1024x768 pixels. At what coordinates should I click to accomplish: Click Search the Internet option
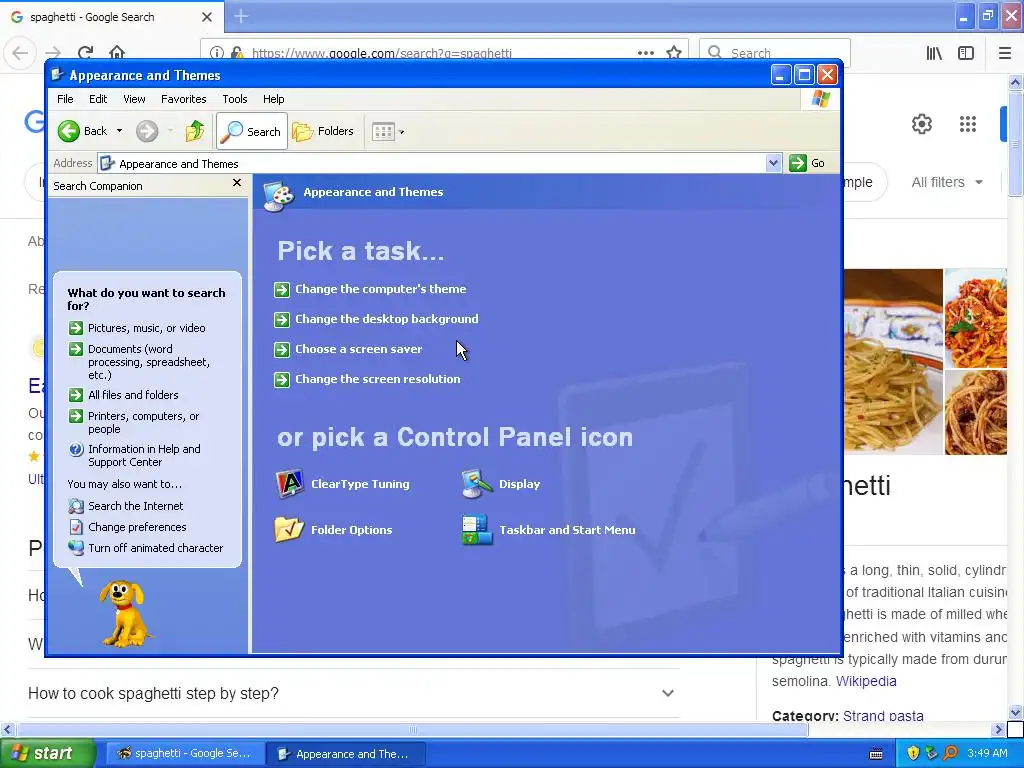[x=136, y=506]
